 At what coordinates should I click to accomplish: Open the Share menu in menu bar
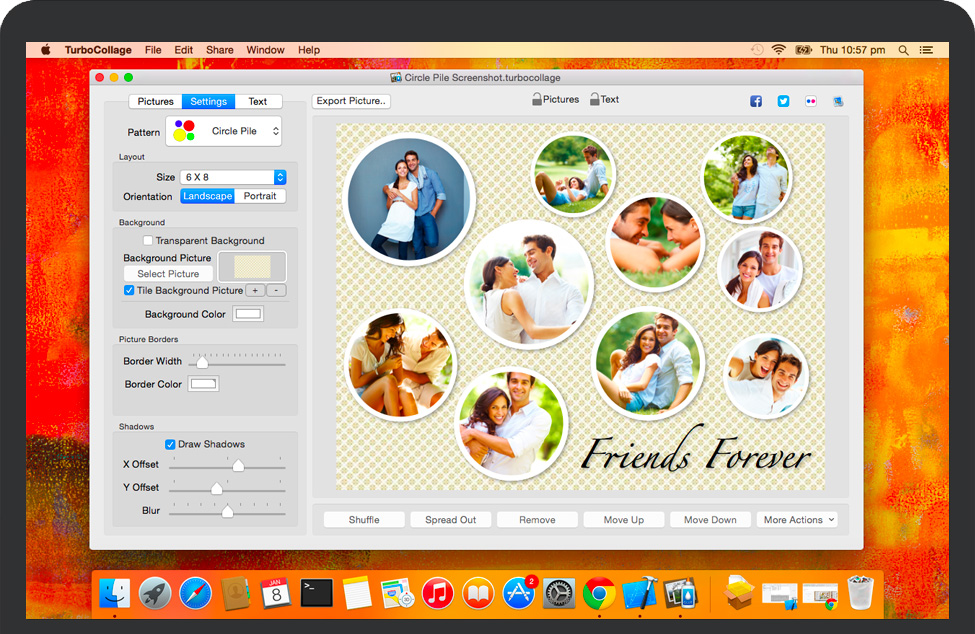click(x=219, y=50)
